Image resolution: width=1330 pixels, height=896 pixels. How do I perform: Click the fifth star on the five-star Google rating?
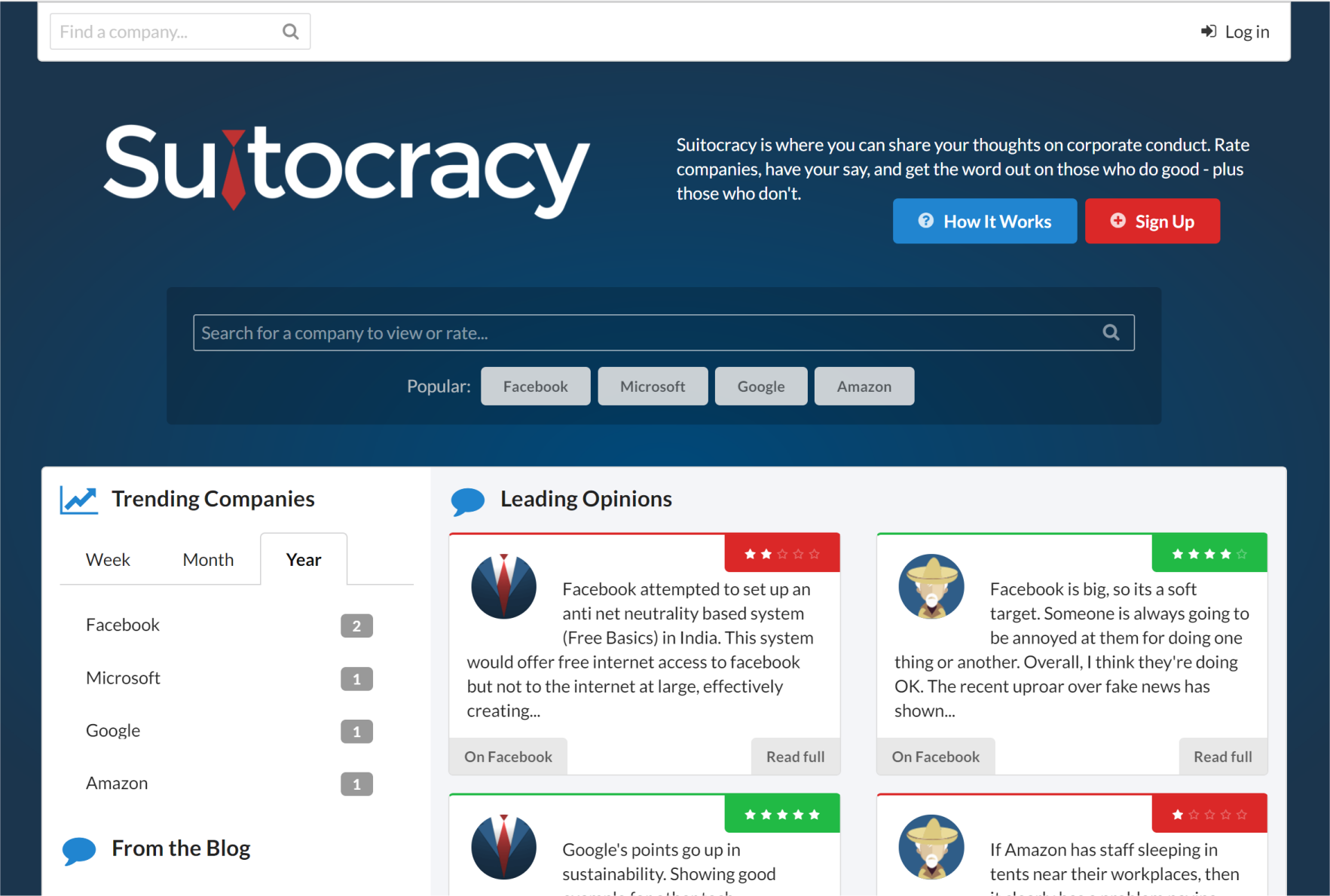coord(815,814)
